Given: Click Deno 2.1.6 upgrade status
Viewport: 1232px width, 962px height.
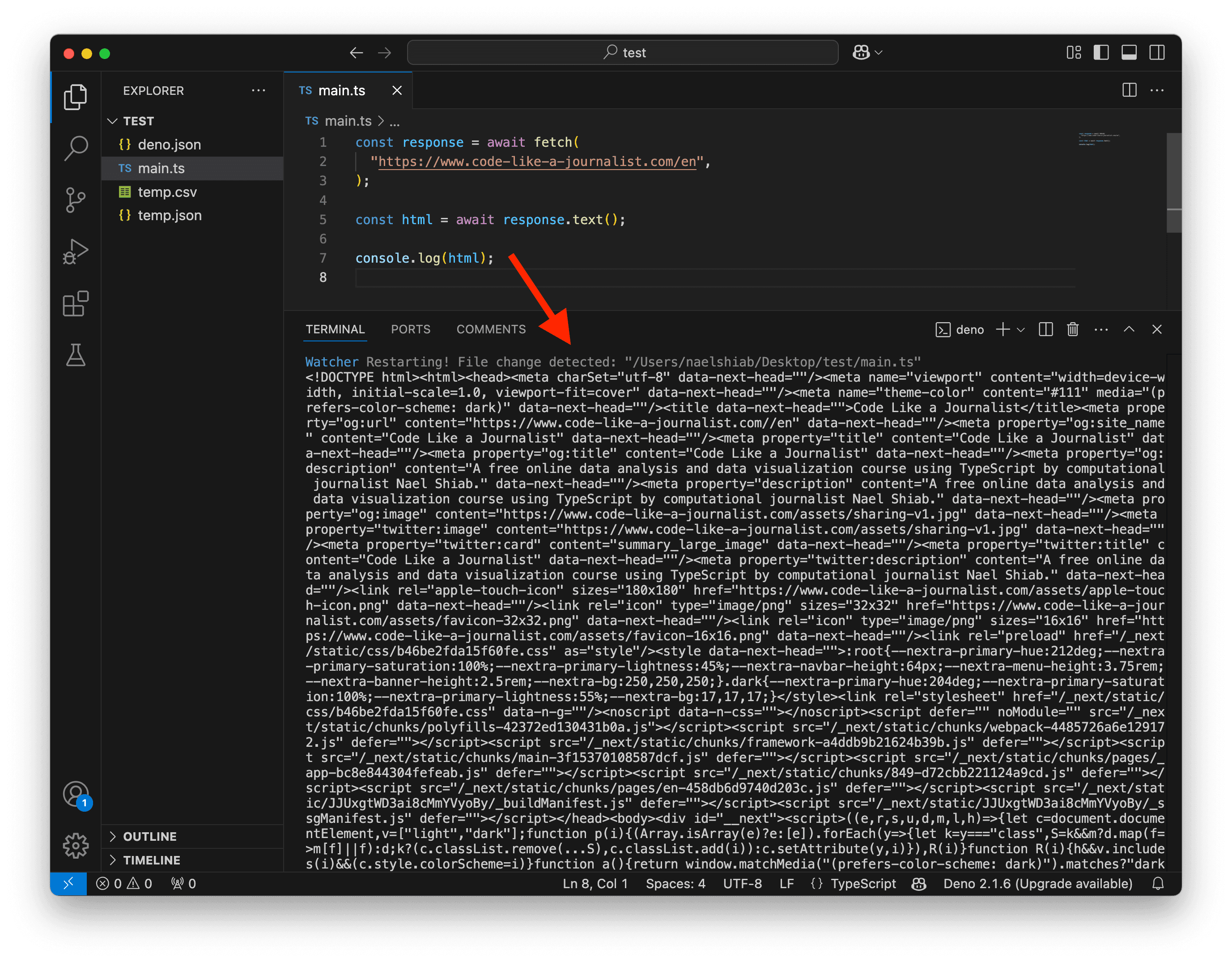Looking at the screenshot, I should coord(1038,884).
